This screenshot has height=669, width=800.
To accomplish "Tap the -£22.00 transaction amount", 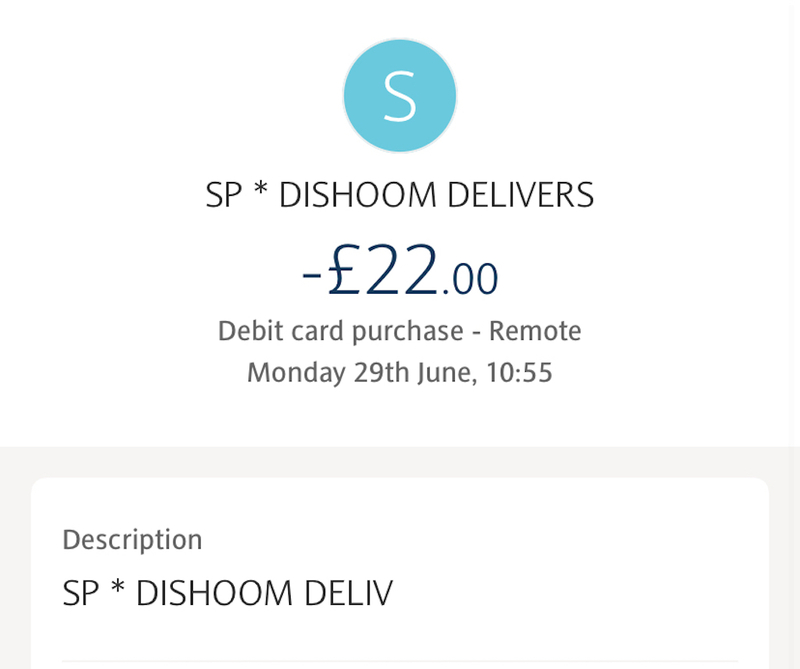I will 400,273.
